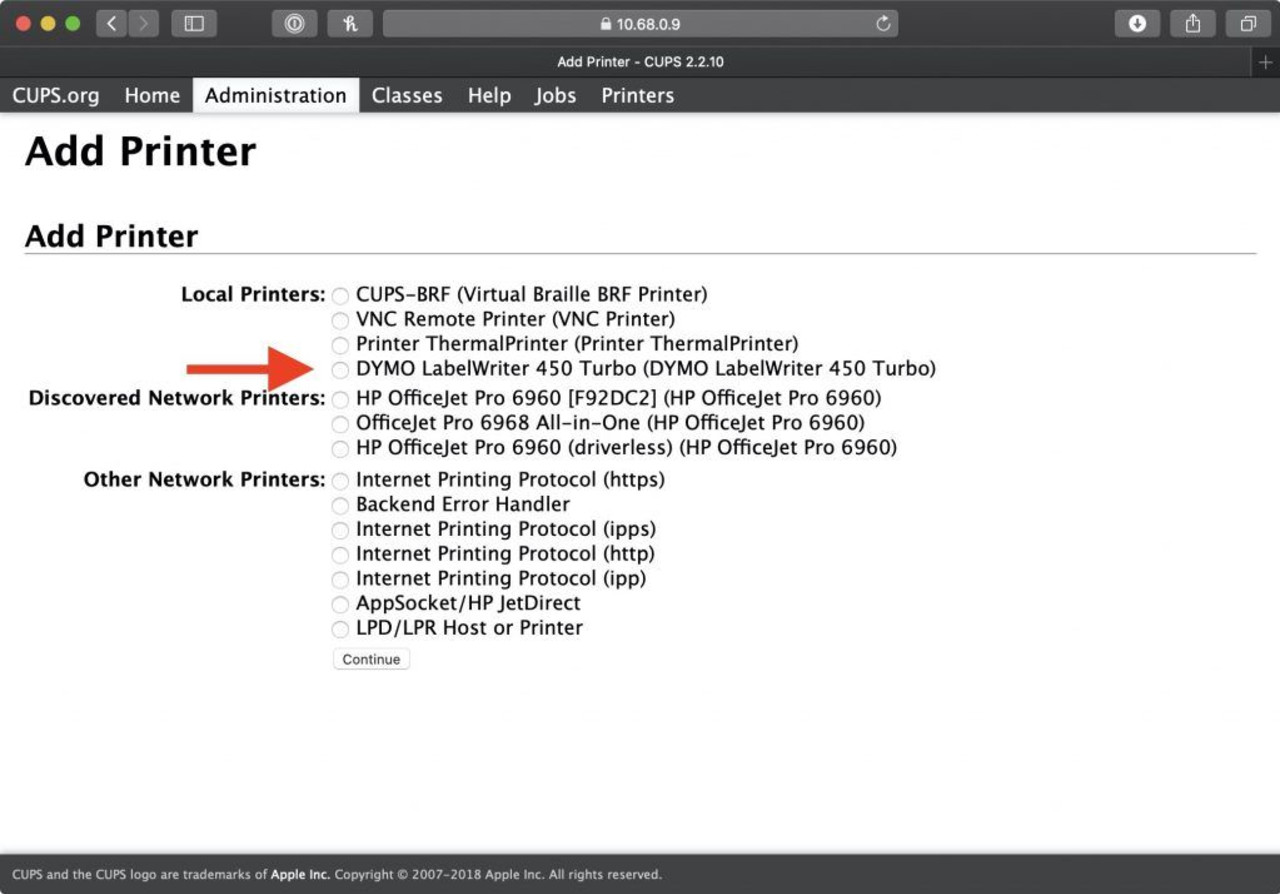Show the Safari sidebar
The height and width of the screenshot is (894, 1280).
click(194, 24)
